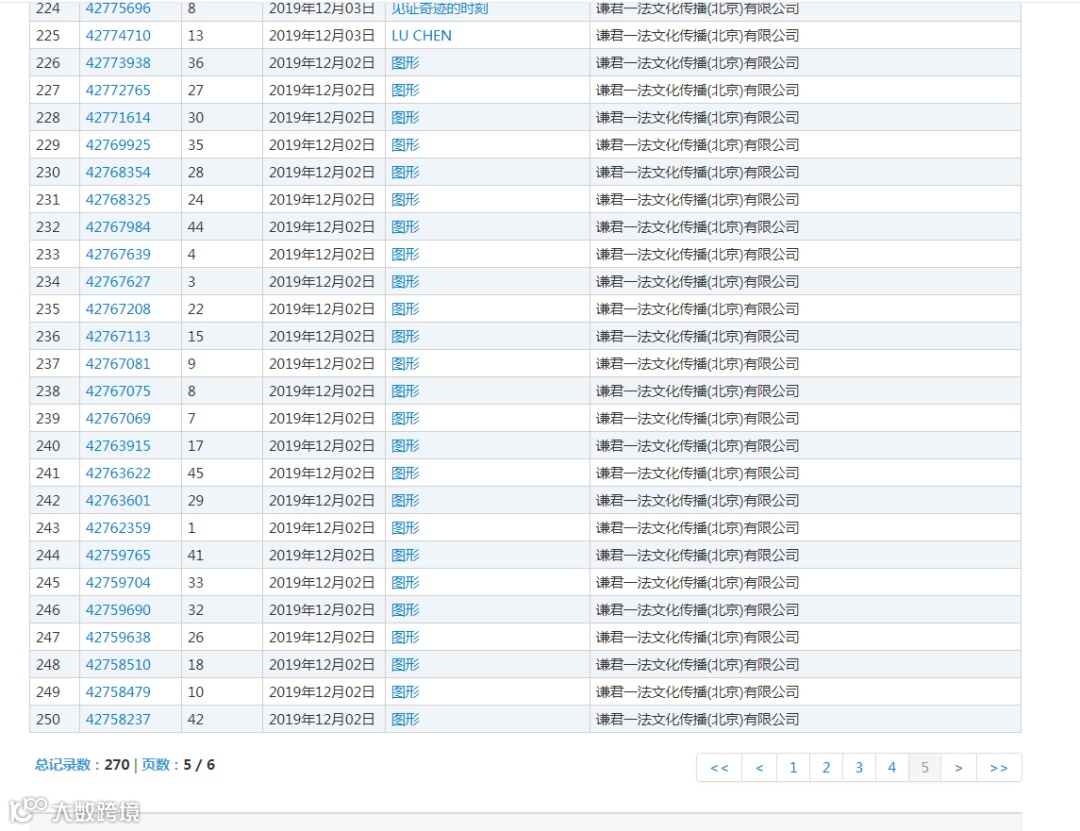Viewport: 1080px width, 831px height.
Task: Go to last page with >> button
Action: click(999, 768)
